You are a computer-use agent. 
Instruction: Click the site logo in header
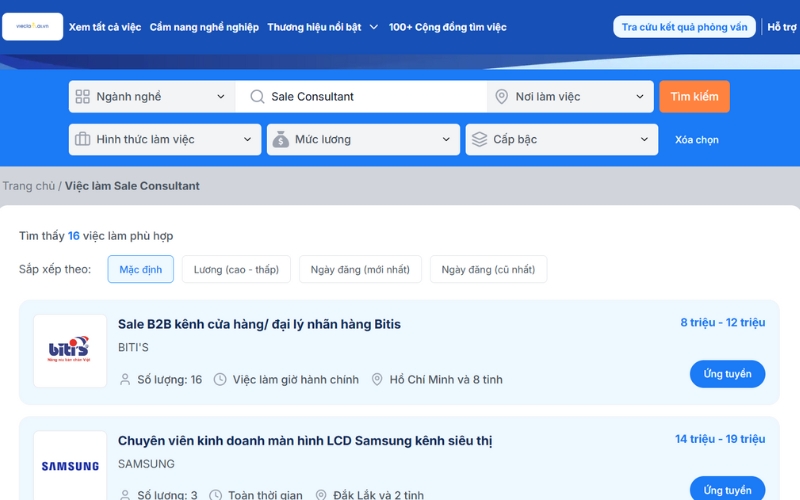tap(33, 27)
